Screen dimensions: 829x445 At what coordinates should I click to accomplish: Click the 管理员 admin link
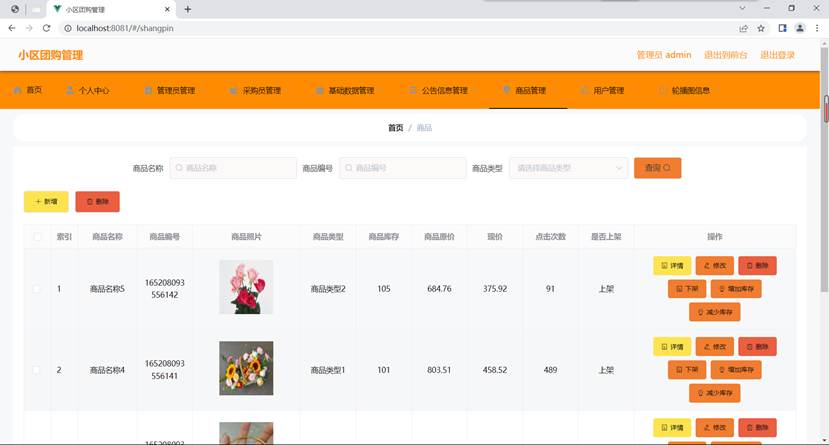[664, 55]
